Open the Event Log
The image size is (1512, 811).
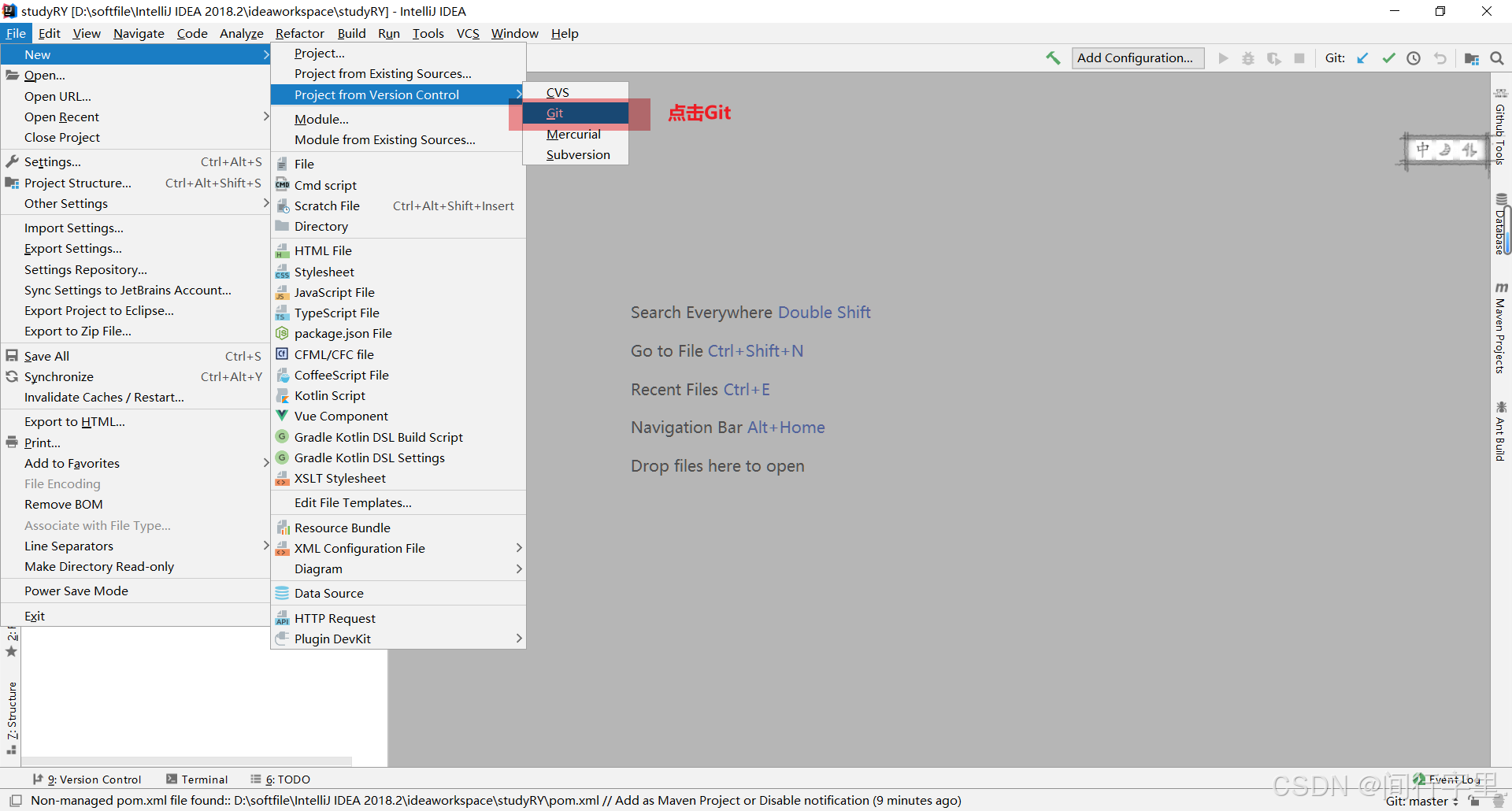point(1446,780)
